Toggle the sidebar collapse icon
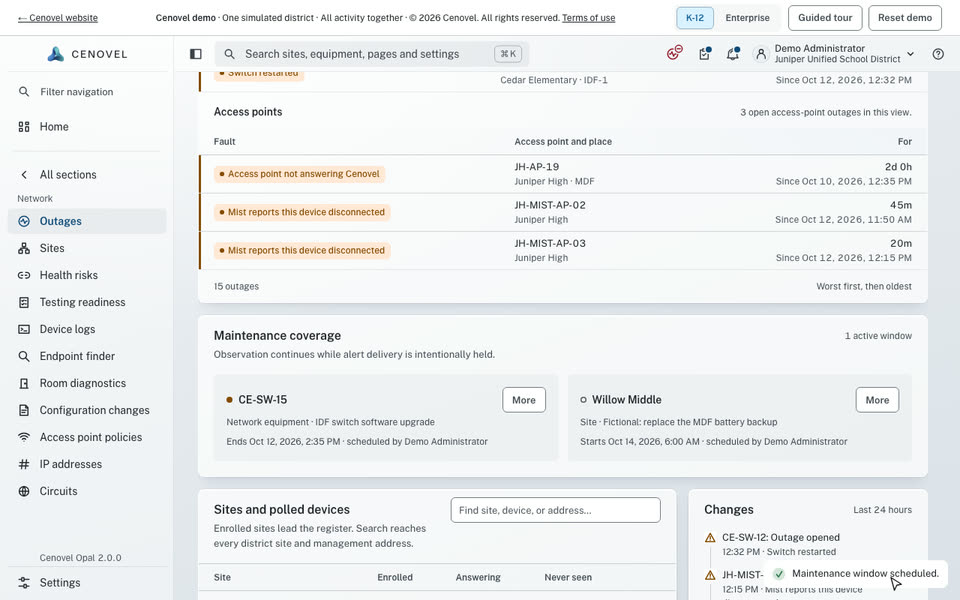 [x=196, y=54]
